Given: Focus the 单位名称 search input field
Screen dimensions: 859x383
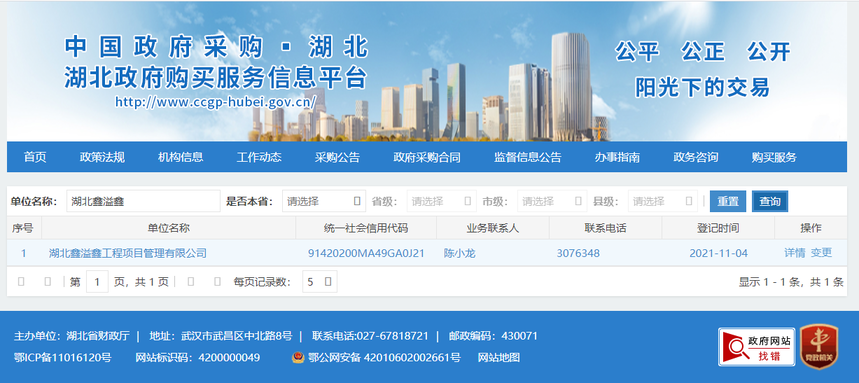Looking at the screenshot, I should [144, 201].
